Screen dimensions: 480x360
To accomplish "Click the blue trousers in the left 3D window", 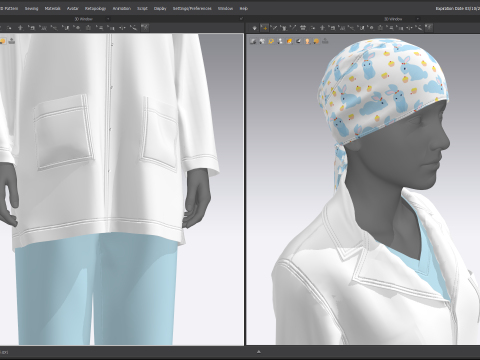I will click(97, 290).
